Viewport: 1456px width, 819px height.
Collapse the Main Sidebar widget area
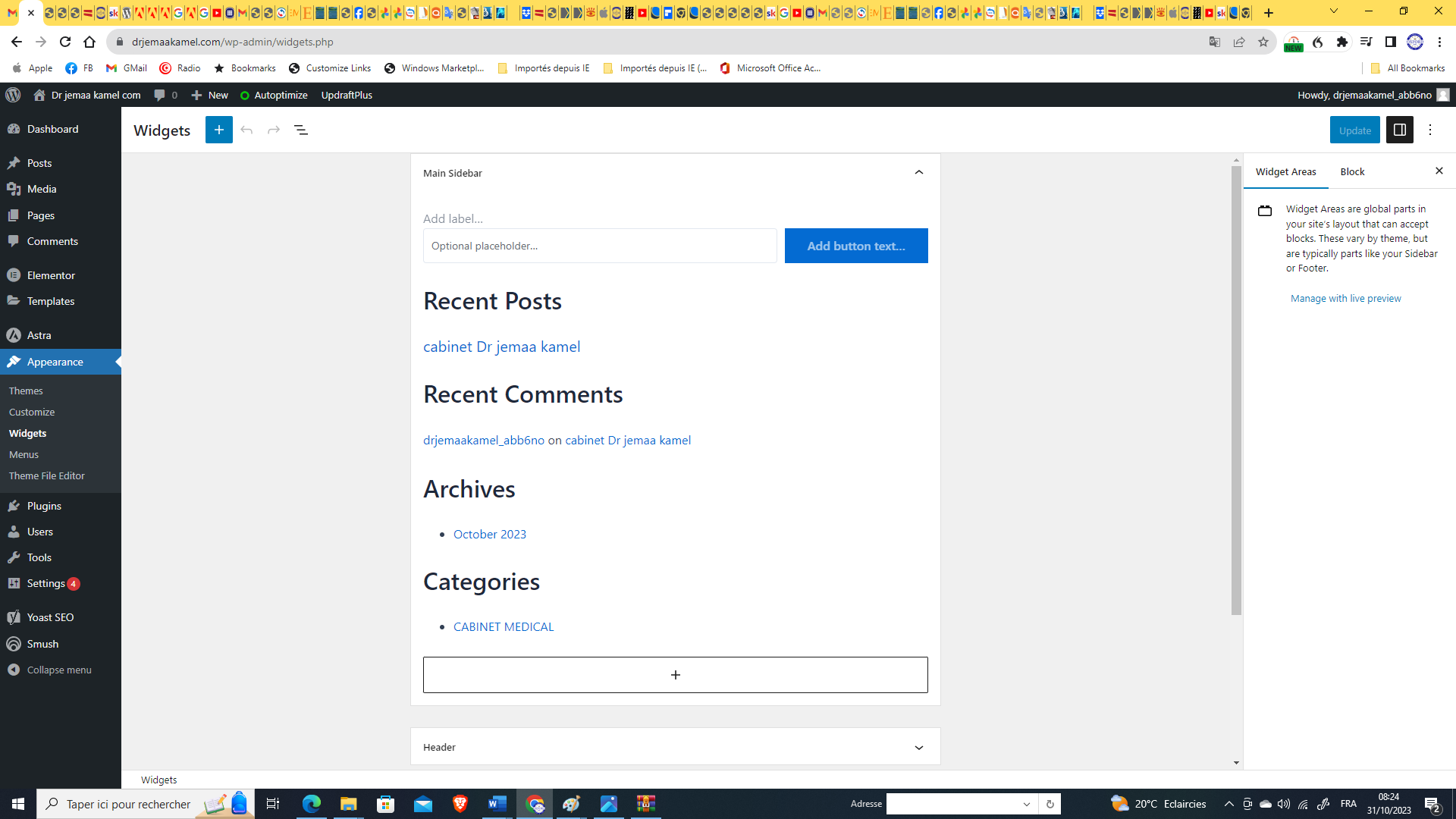pos(918,173)
